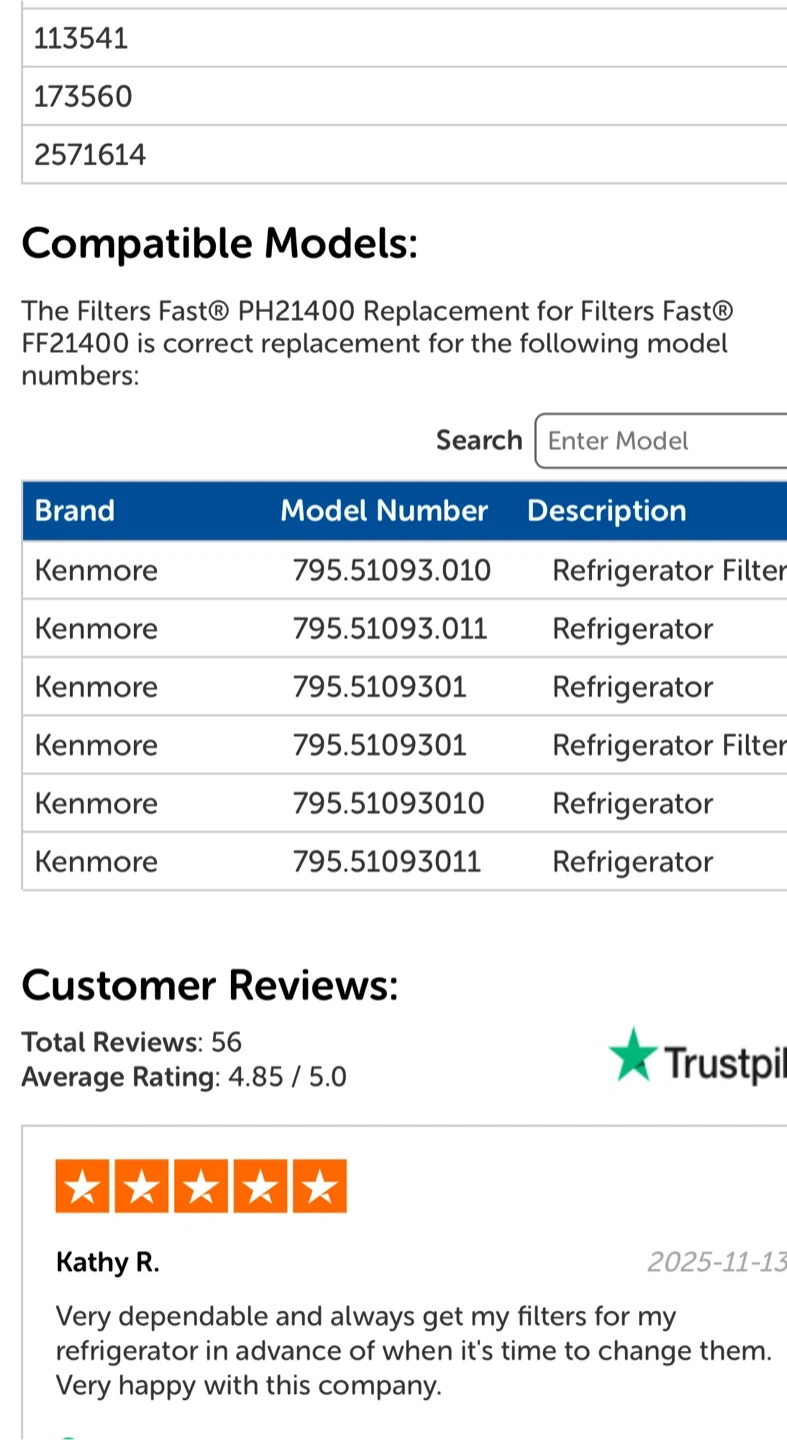
Task: Select model 795.51093.010 row
Action: 392,571
